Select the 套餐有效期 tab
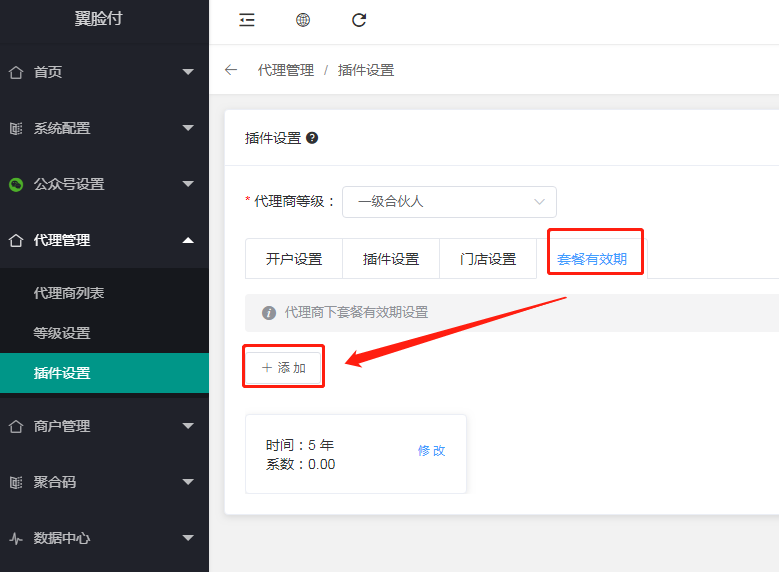The width and height of the screenshot is (779, 572). (x=592, y=259)
